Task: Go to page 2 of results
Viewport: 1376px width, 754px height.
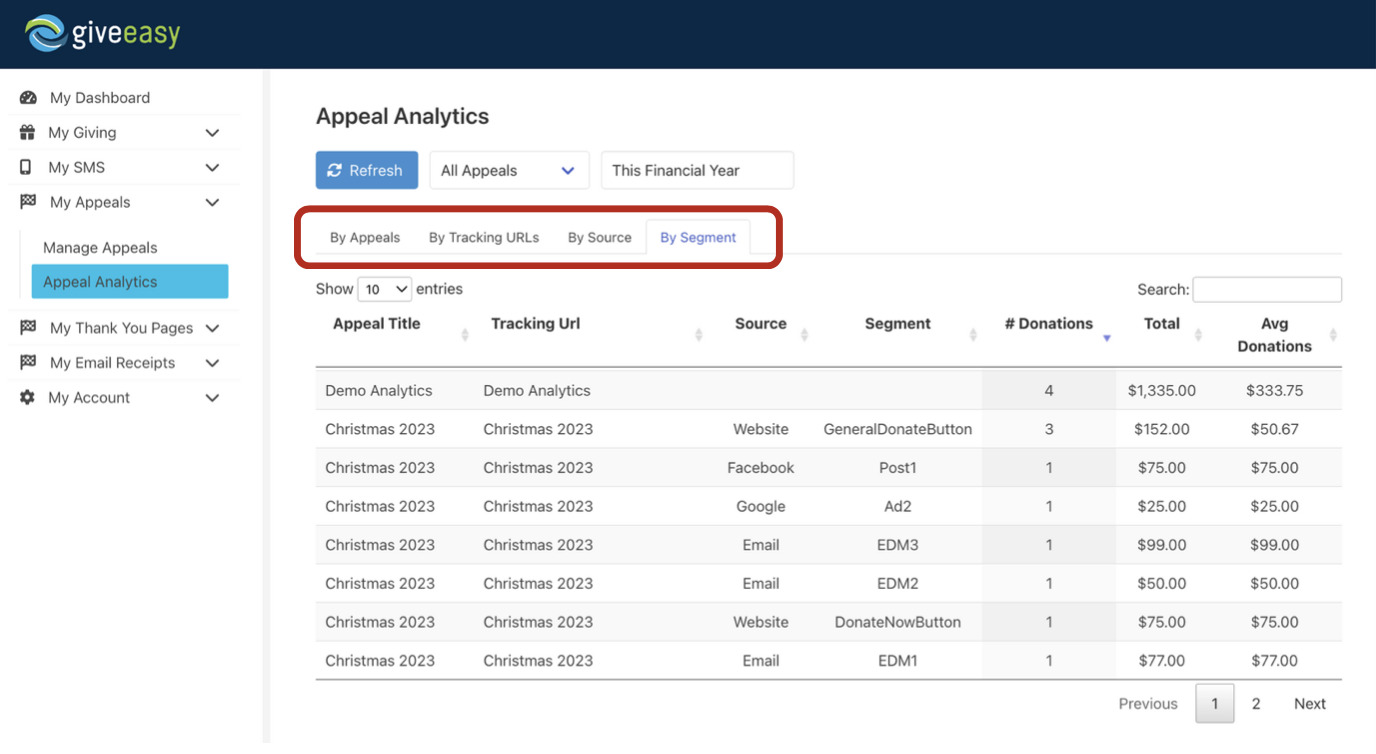Action: pos(1256,704)
